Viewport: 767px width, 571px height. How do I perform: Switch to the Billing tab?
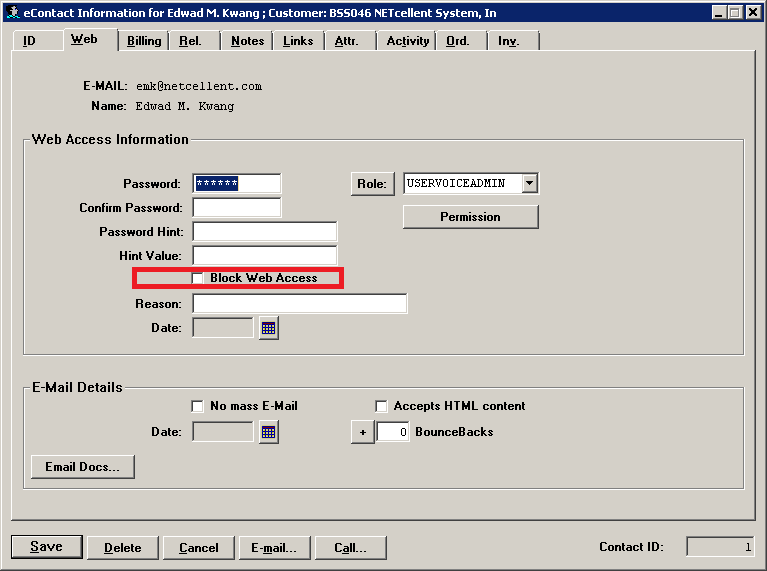(x=144, y=41)
